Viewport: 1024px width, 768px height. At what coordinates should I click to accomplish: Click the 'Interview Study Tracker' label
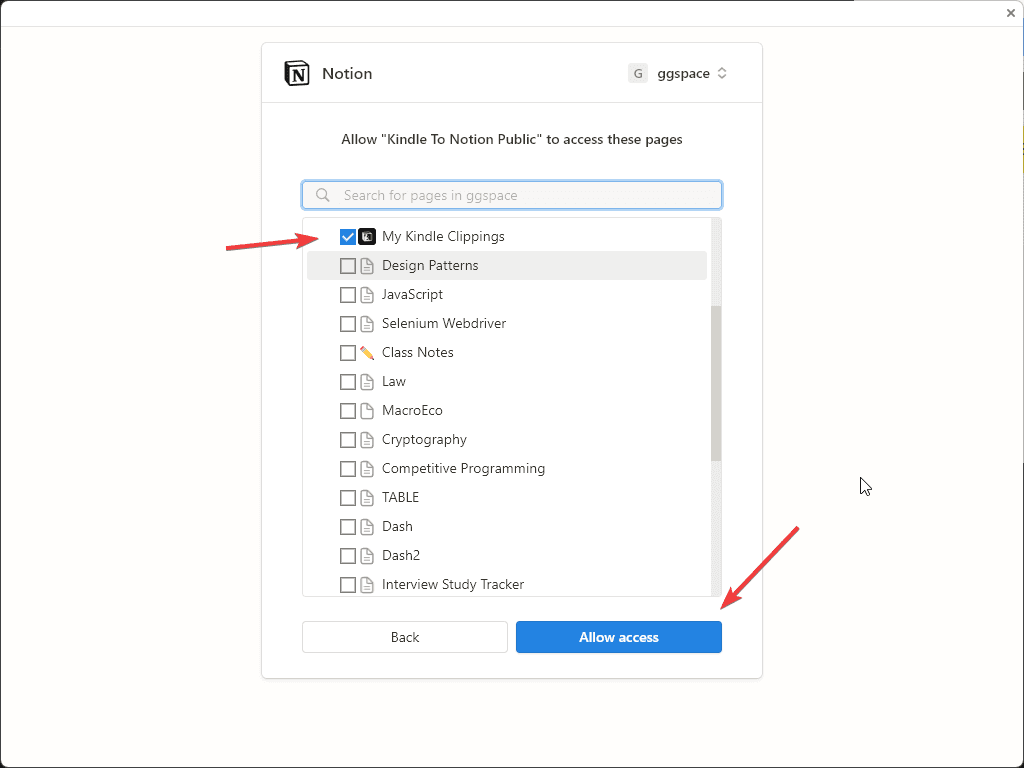pos(453,584)
